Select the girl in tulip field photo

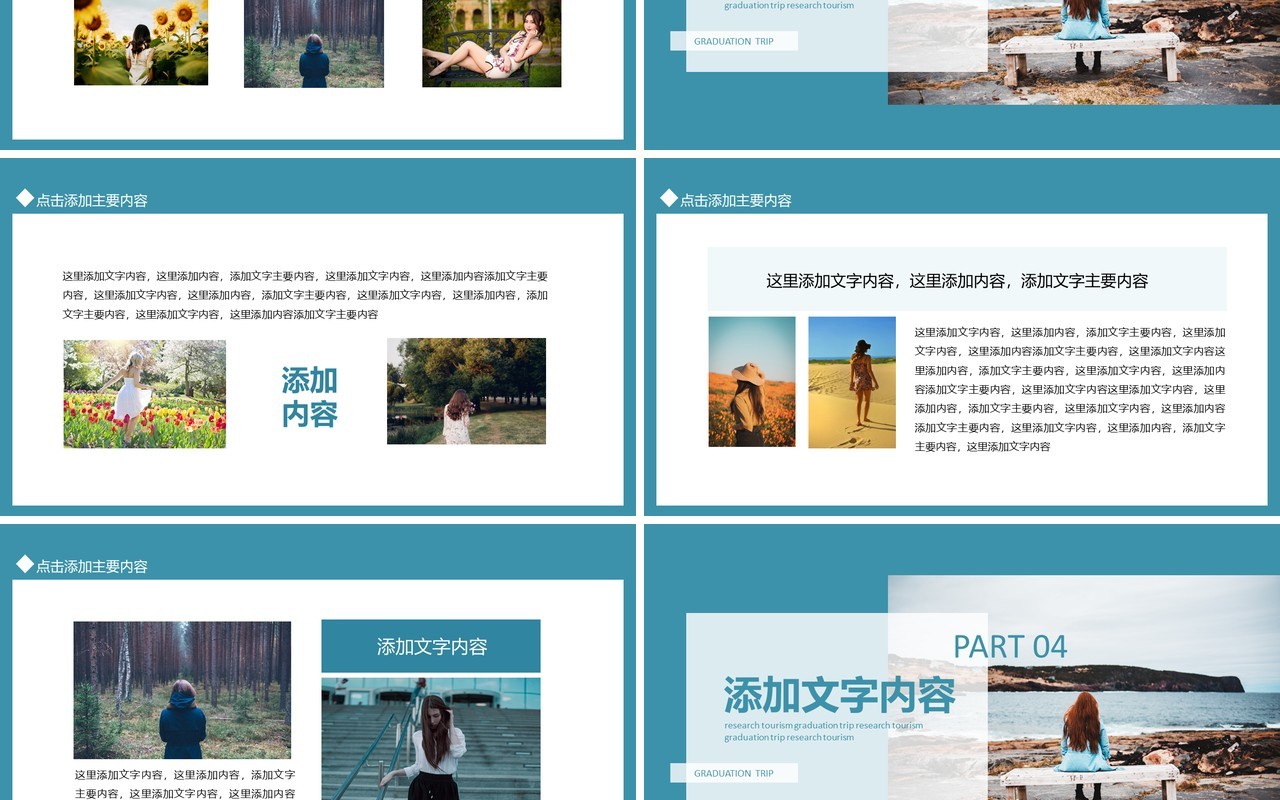click(x=145, y=394)
